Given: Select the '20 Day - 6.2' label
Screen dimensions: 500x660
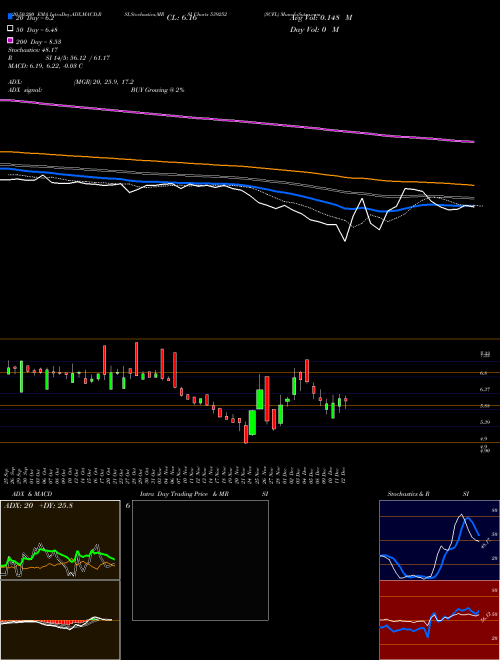Looking at the screenshot, I should (x=35, y=18).
